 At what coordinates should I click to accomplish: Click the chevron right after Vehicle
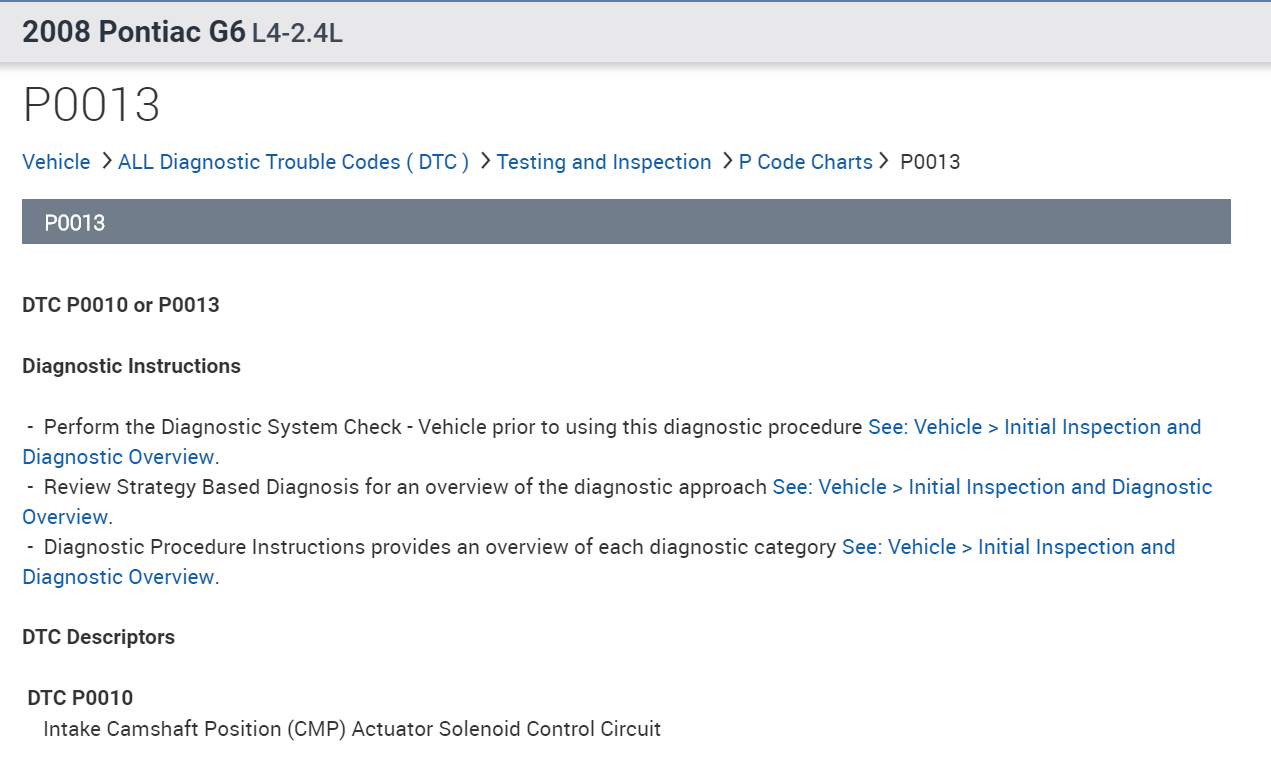tap(105, 162)
